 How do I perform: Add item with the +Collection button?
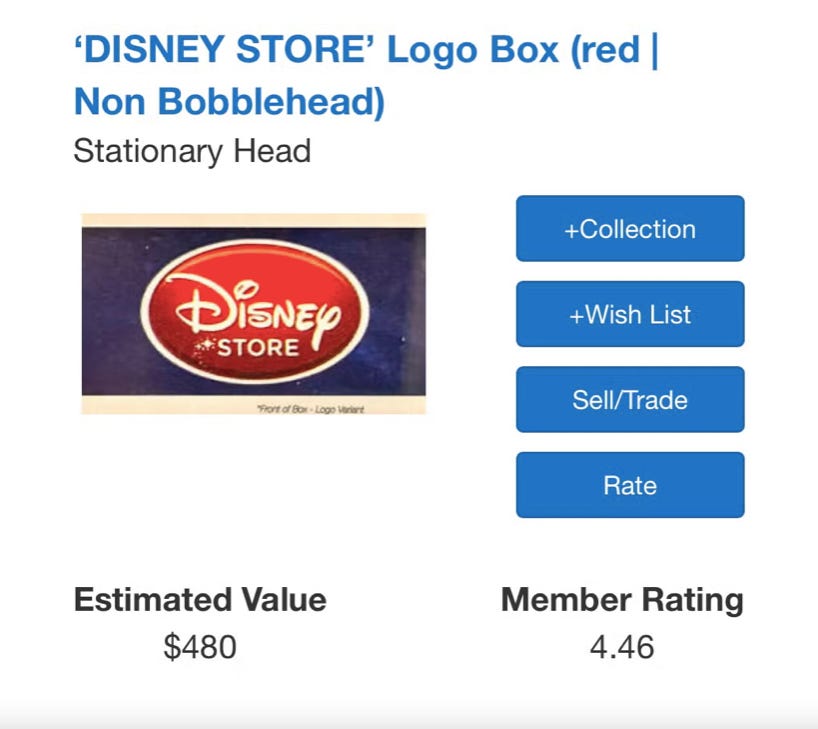pos(630,229)
